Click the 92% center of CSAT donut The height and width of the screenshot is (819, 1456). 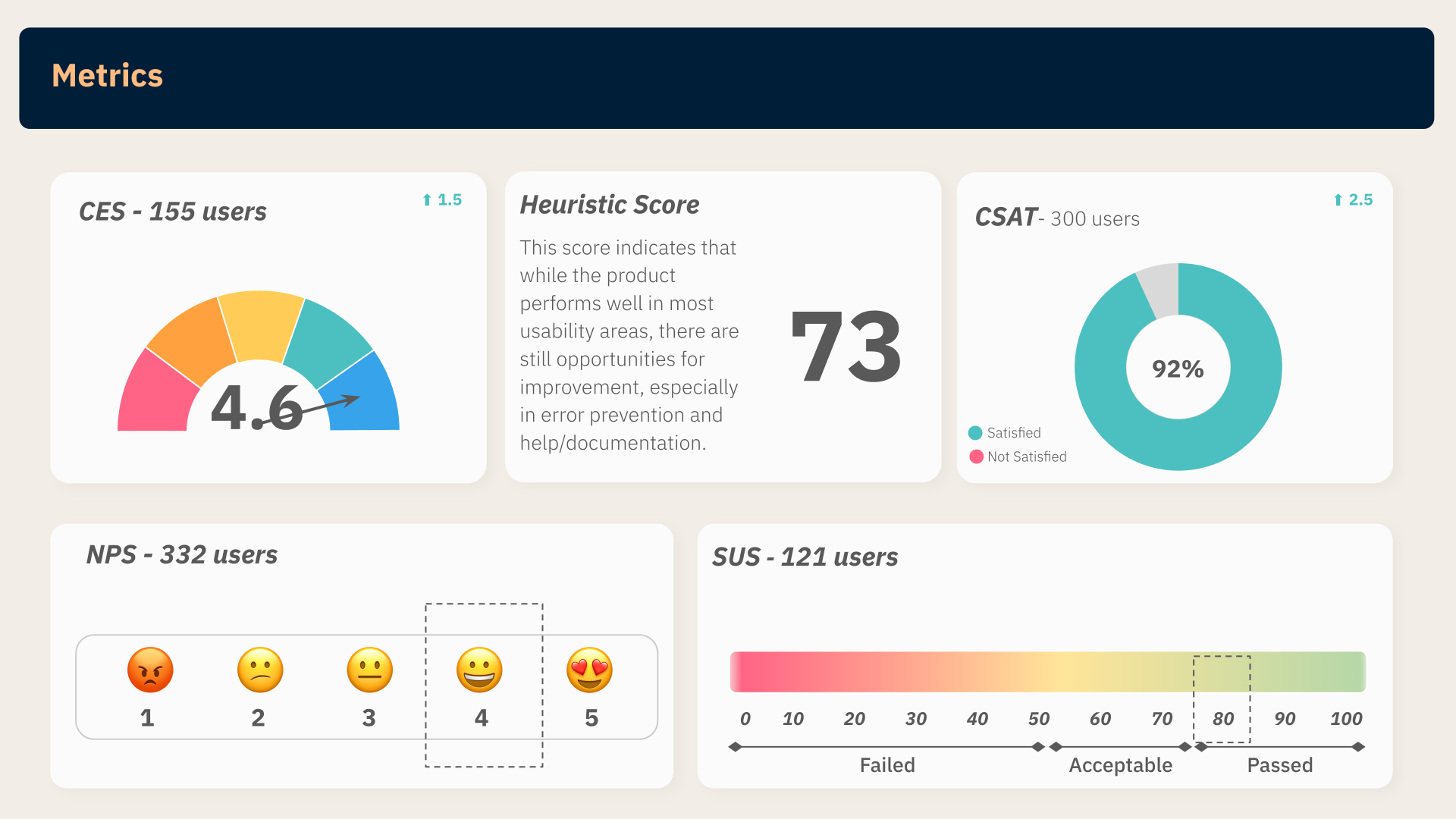coord(1178,369)
